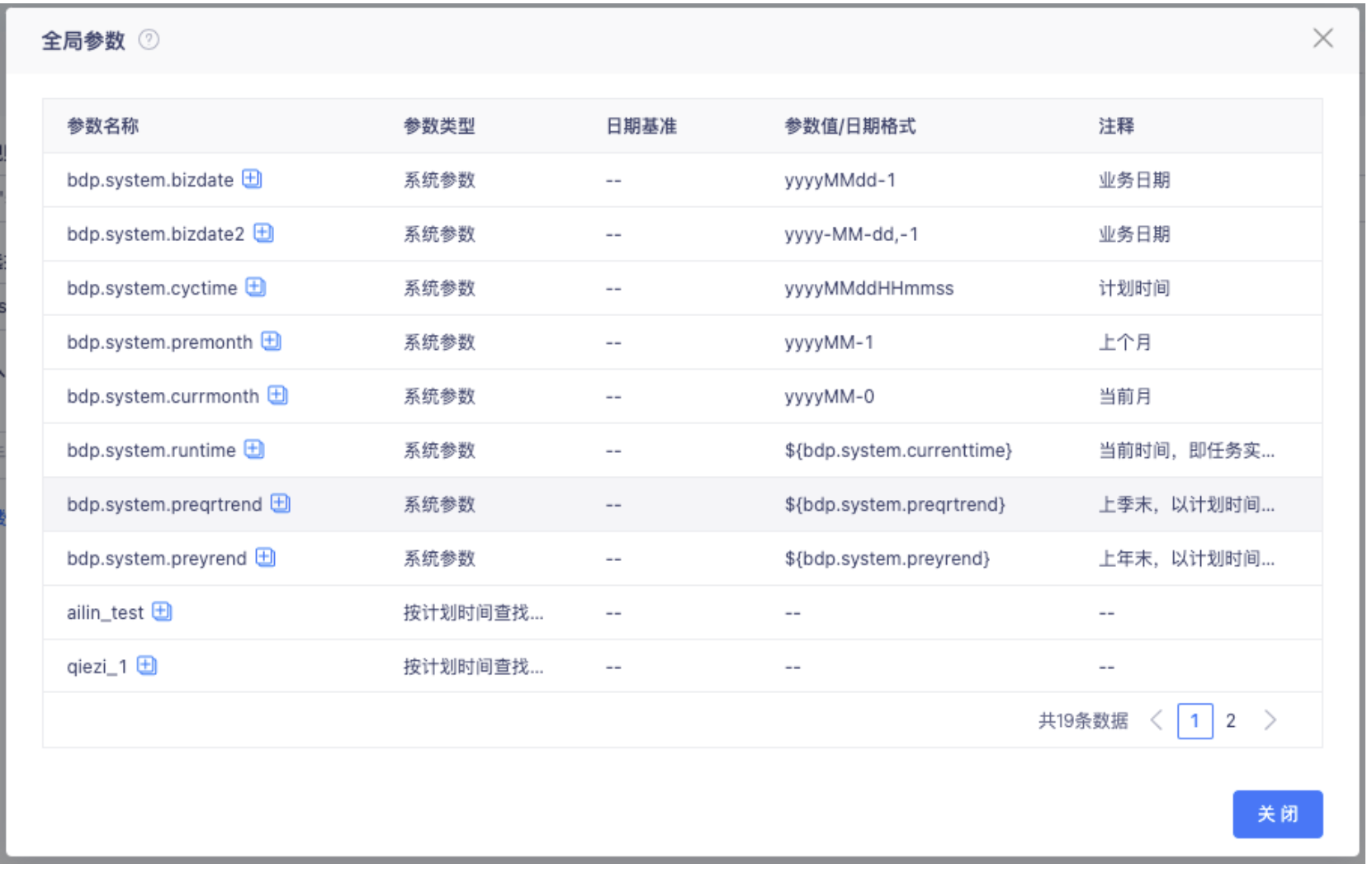Click the 当前月 comment cell
Screen dimensions: 1372x873
[1124, 396]
